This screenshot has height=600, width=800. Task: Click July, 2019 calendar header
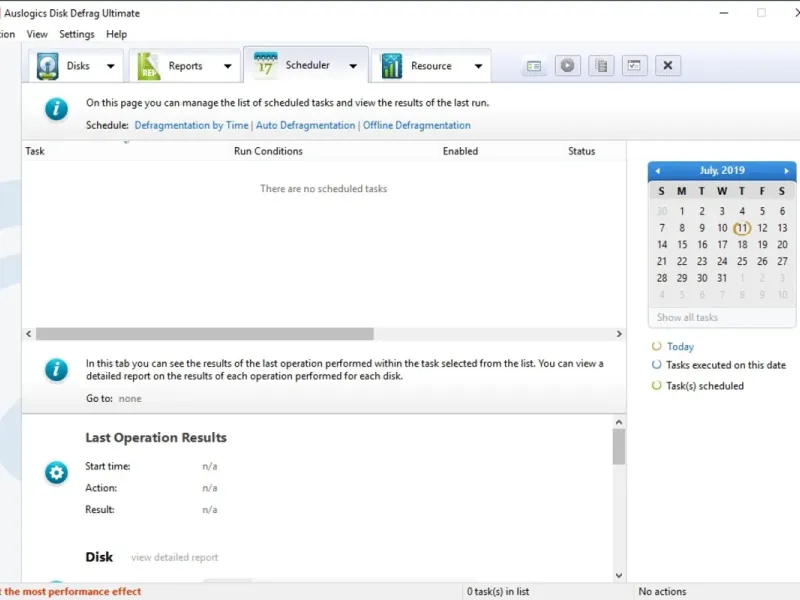(722, 170)
